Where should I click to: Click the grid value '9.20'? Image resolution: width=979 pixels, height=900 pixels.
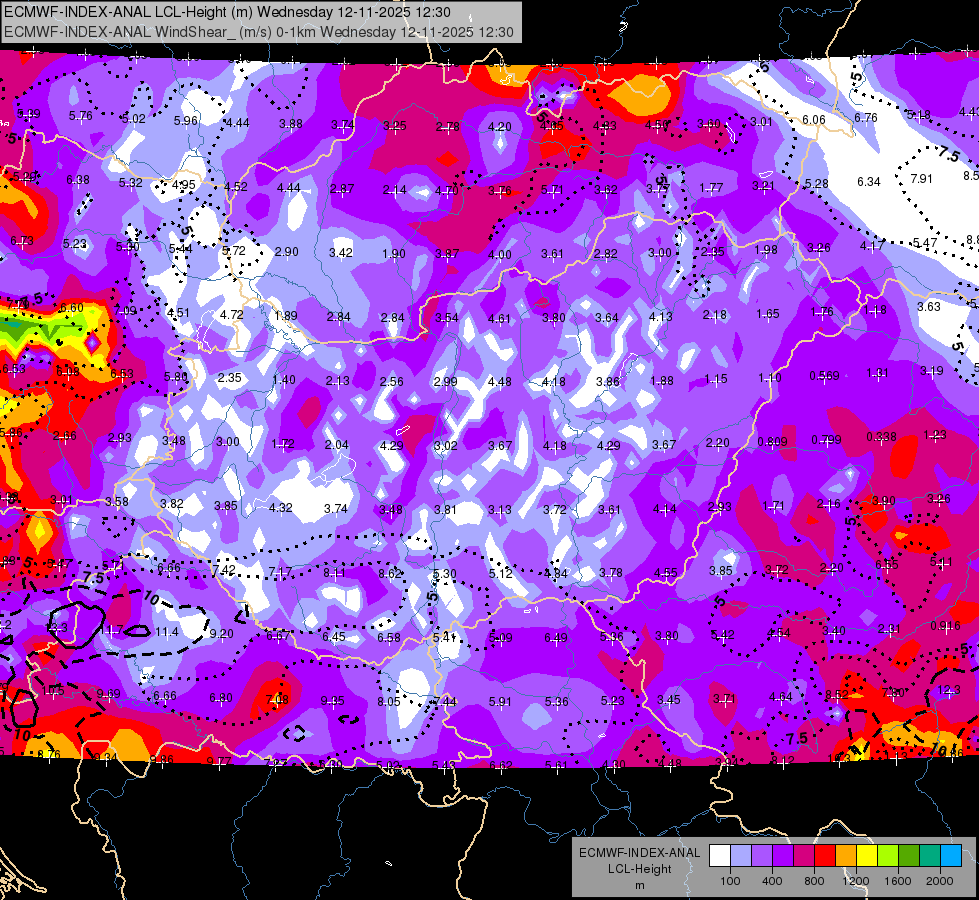point(221,633)
